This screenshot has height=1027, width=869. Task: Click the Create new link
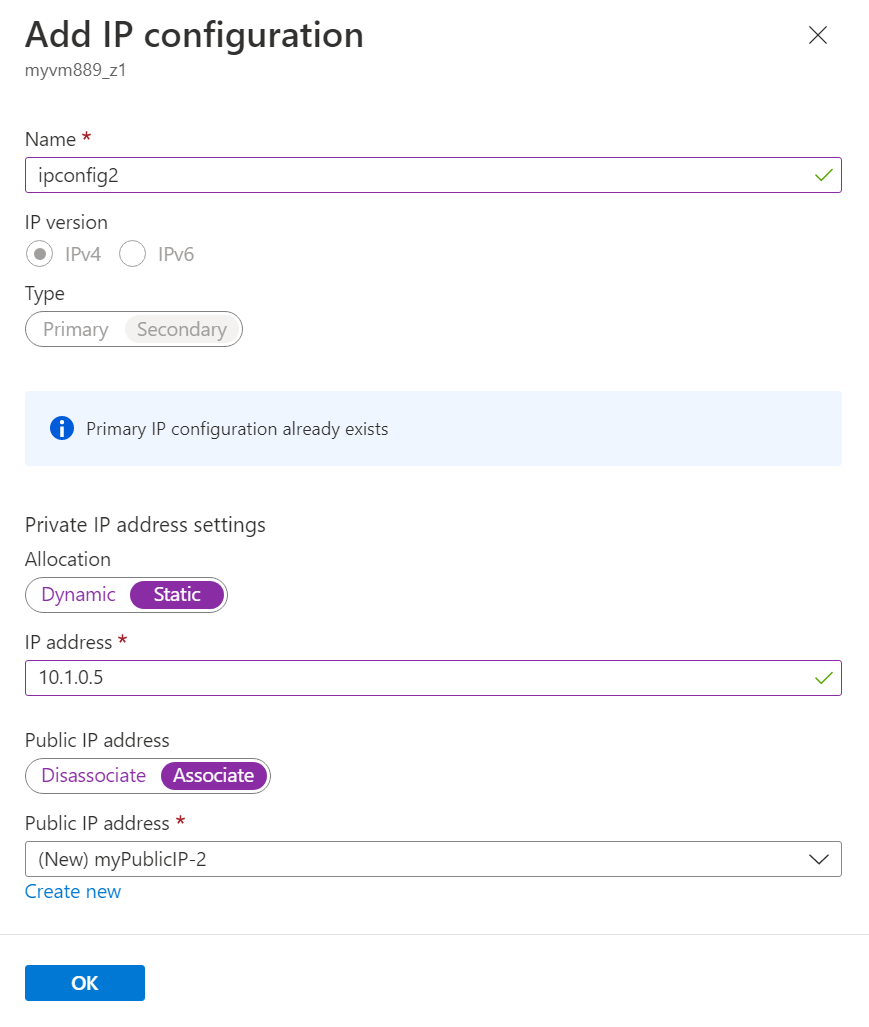coord(73,892)
